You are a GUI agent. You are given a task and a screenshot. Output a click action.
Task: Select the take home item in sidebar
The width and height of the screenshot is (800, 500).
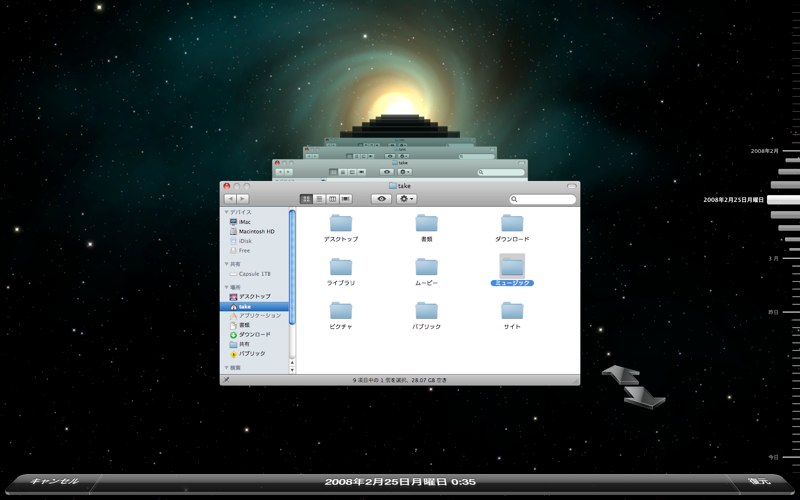tap(254, 306)
